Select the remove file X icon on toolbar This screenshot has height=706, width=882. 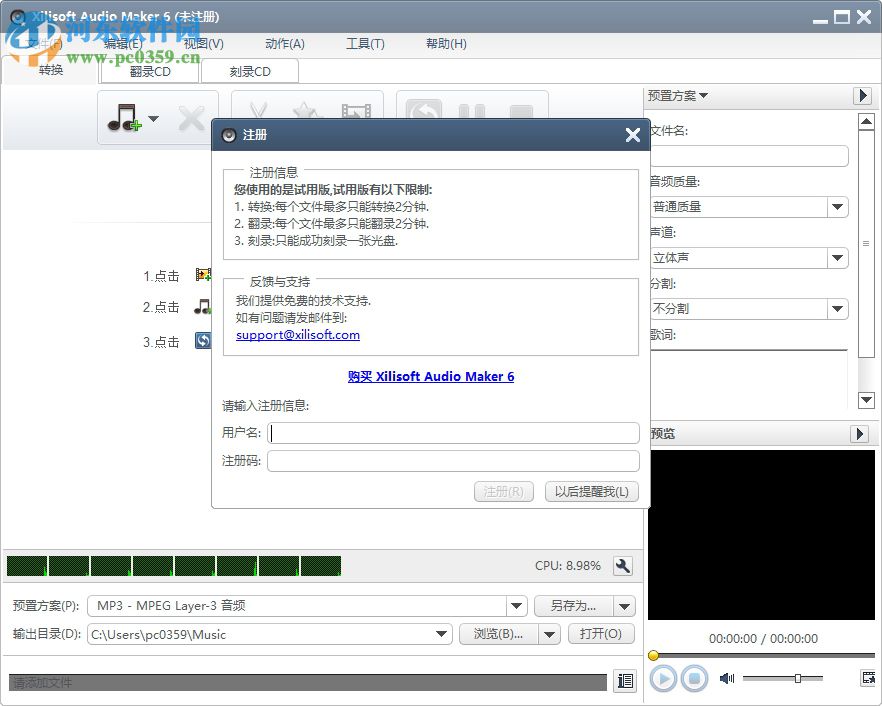(190, 118)
